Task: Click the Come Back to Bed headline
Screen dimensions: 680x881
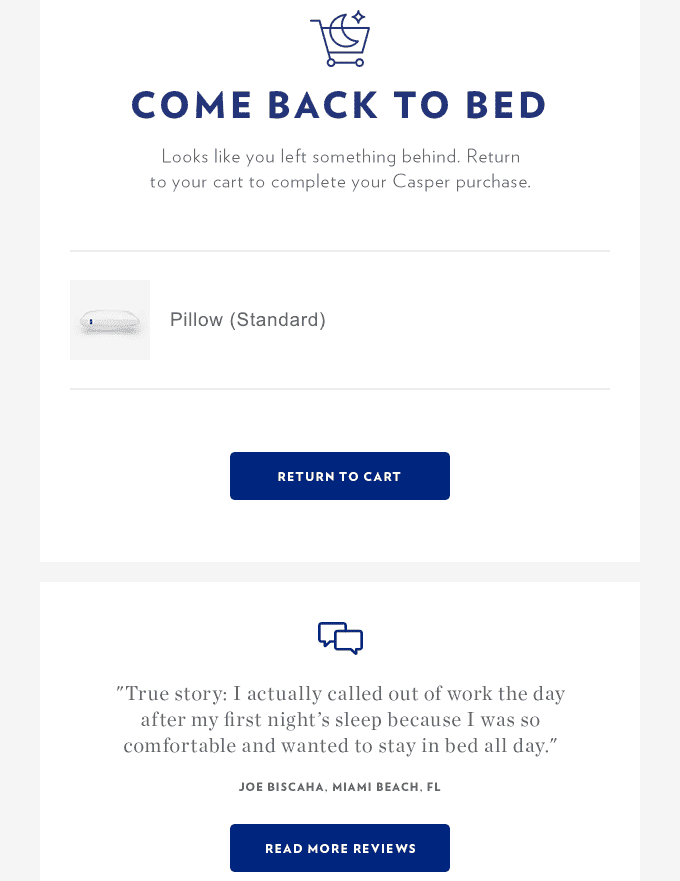Action: (x=340, y=105)
